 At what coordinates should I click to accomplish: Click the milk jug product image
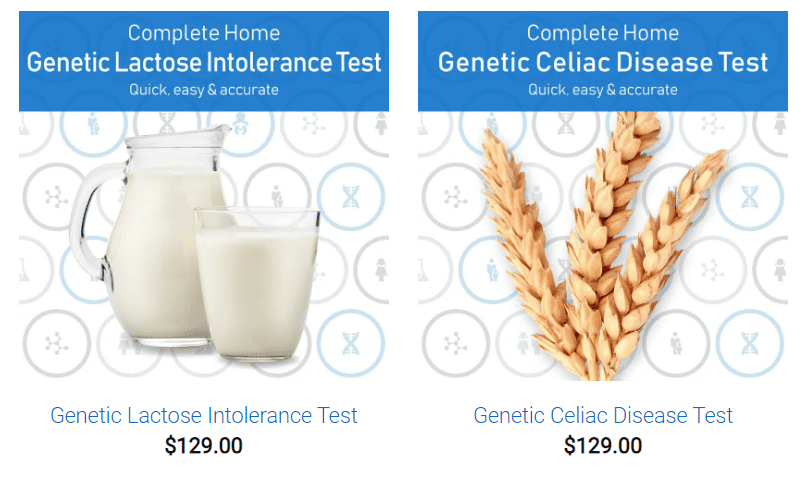pos(204,196)
